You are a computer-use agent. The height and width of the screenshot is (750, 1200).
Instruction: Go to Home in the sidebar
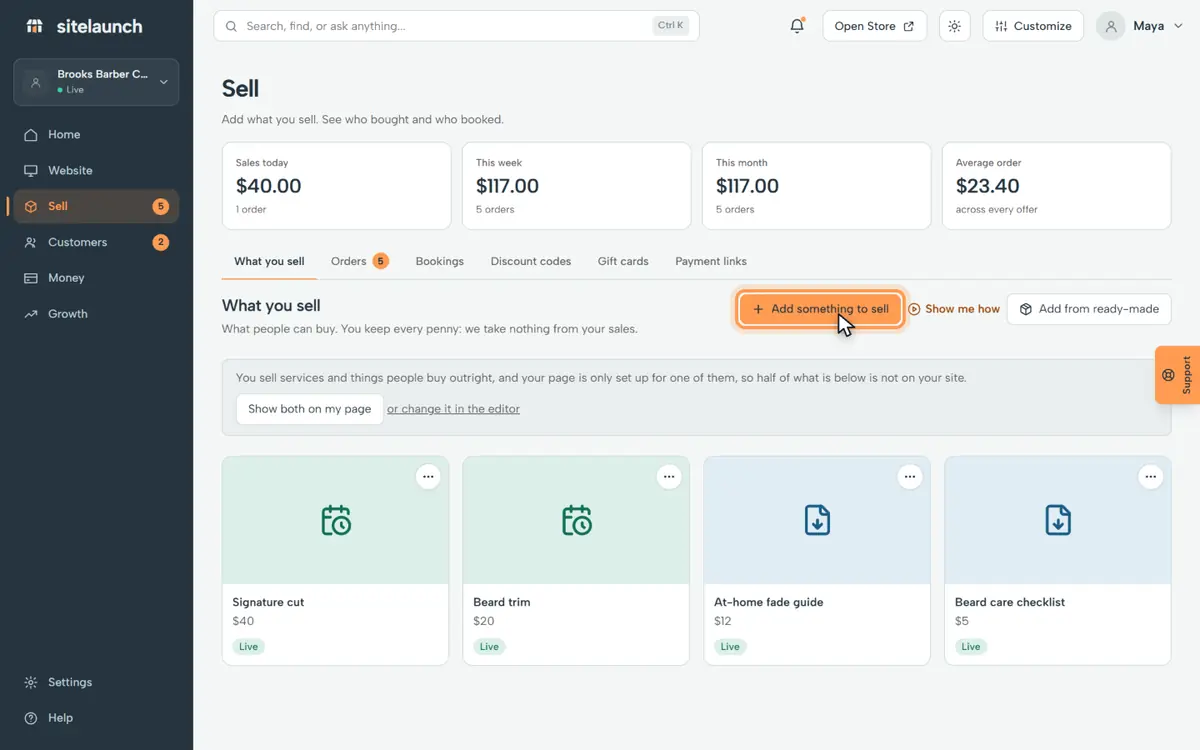click(96, 135)
